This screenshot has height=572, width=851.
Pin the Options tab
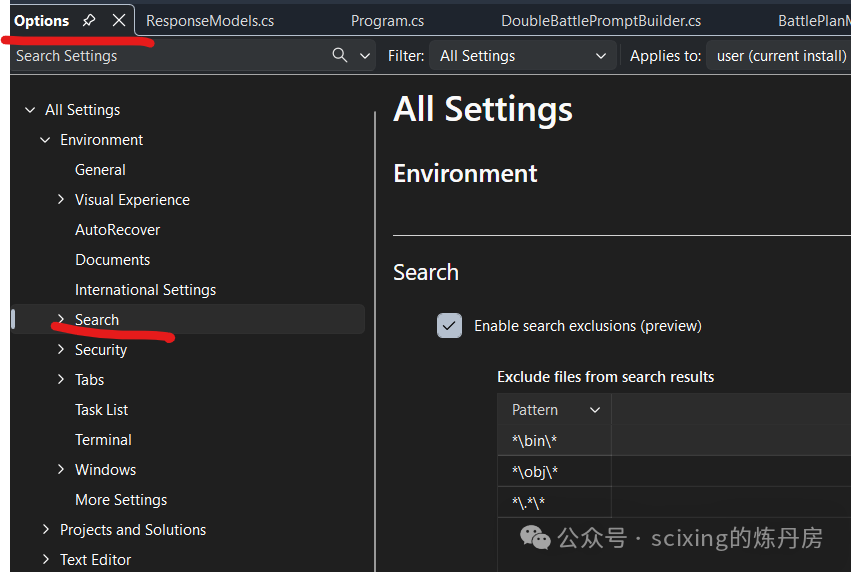pyautogui.click(x=89, y=21)
